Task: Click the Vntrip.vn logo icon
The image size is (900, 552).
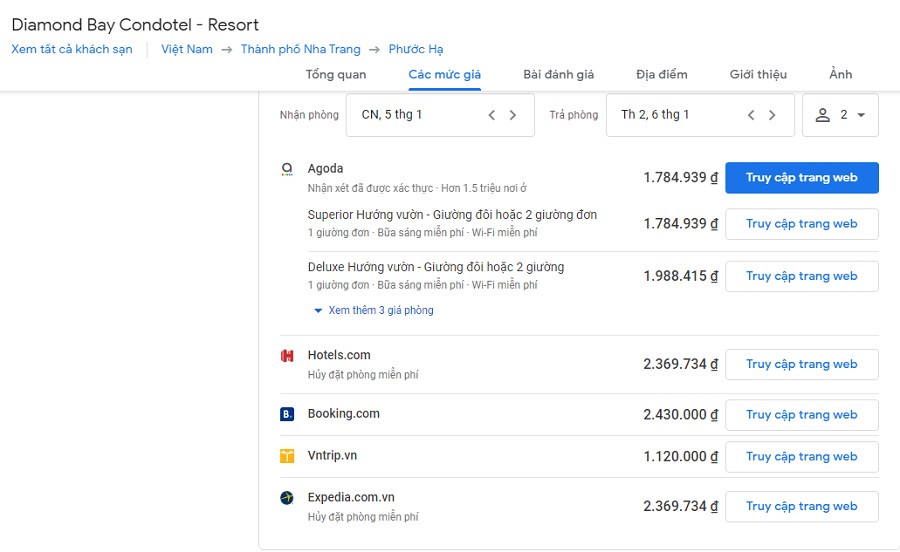Action: pyautogui.click(x=287, y=456)
